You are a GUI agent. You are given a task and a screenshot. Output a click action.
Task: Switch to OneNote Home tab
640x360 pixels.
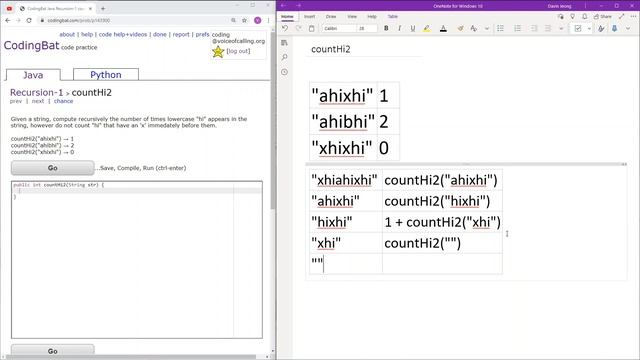(287, 17)
